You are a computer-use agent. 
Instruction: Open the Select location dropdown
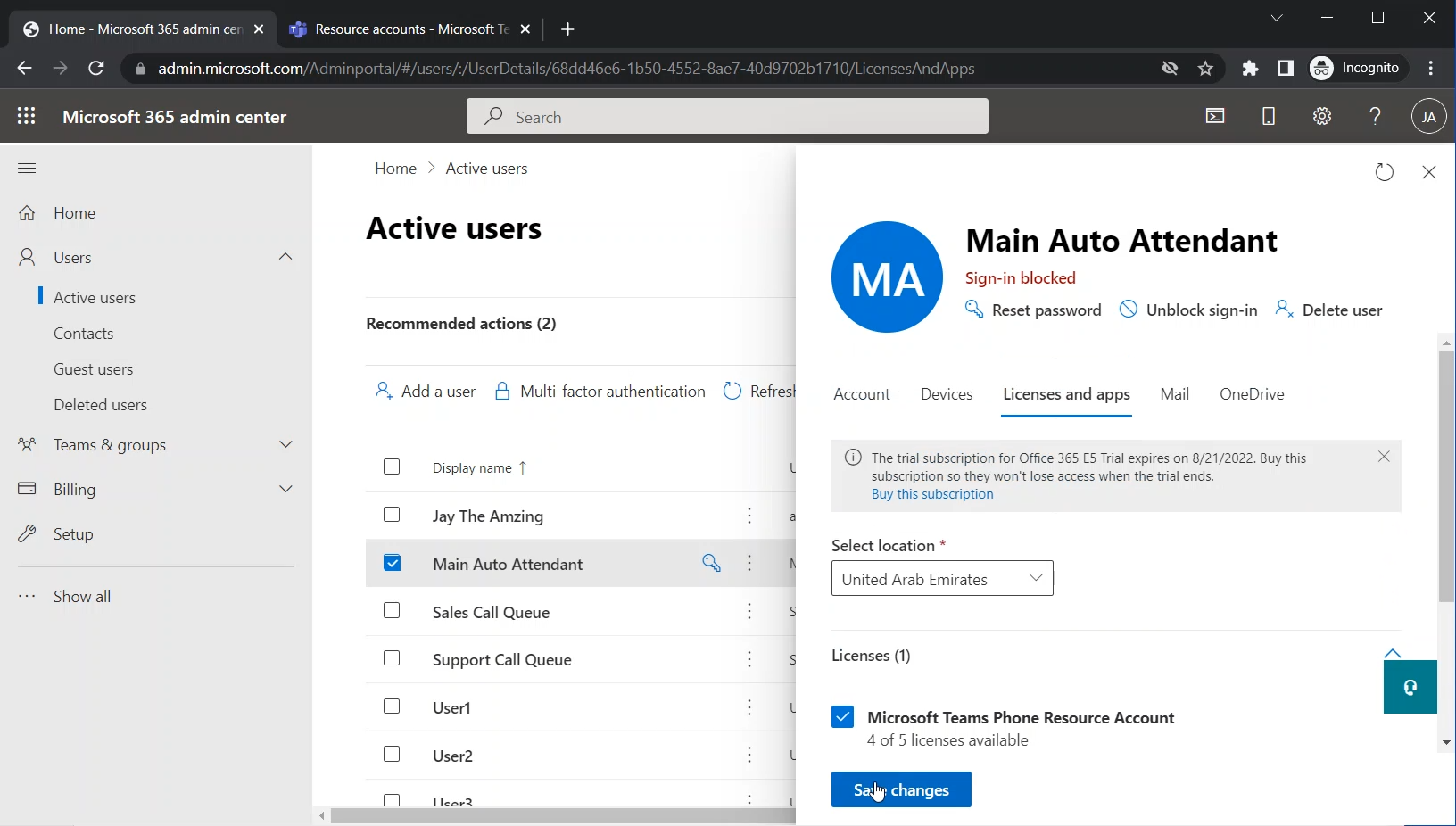(941, 579)
